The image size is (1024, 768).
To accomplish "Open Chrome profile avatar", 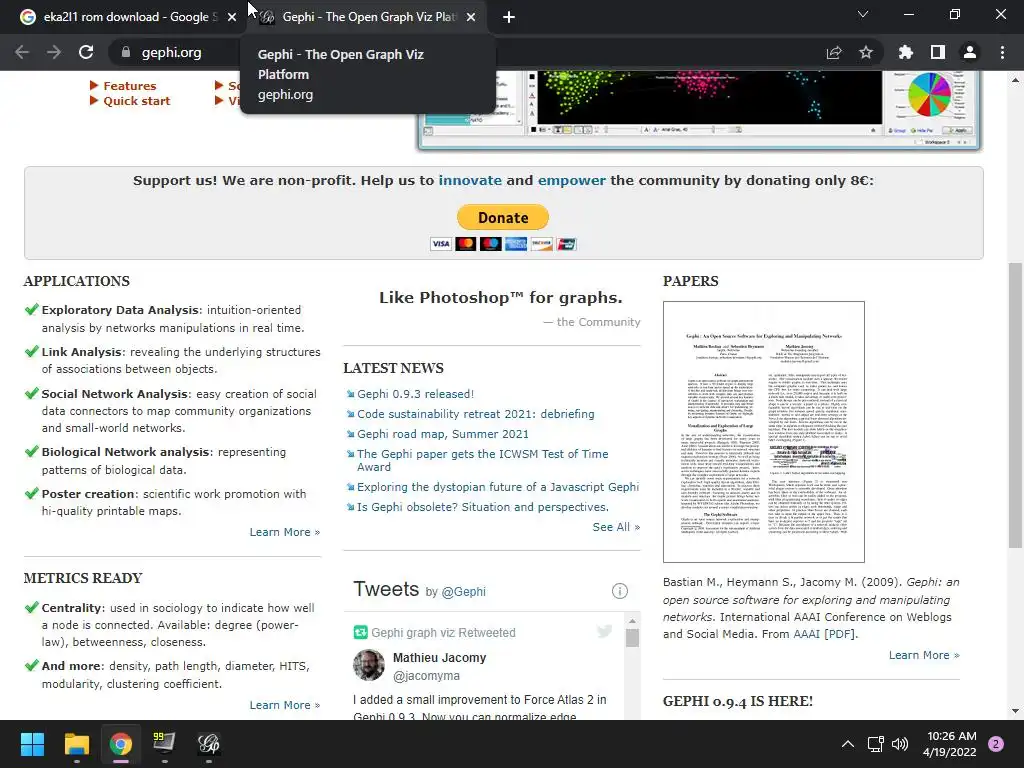I will 970,52.
